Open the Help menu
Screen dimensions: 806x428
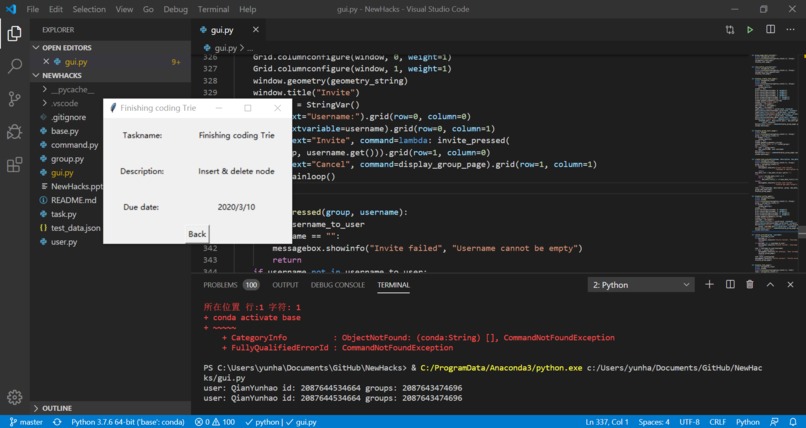click(247, 9)
